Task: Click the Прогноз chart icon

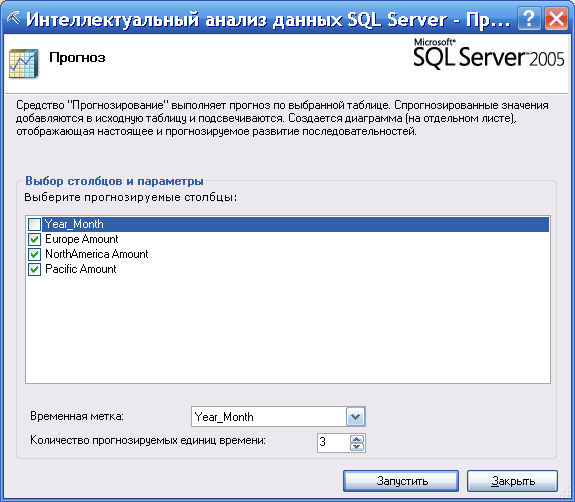Action: pyautogui.click(x=23, y=63)
